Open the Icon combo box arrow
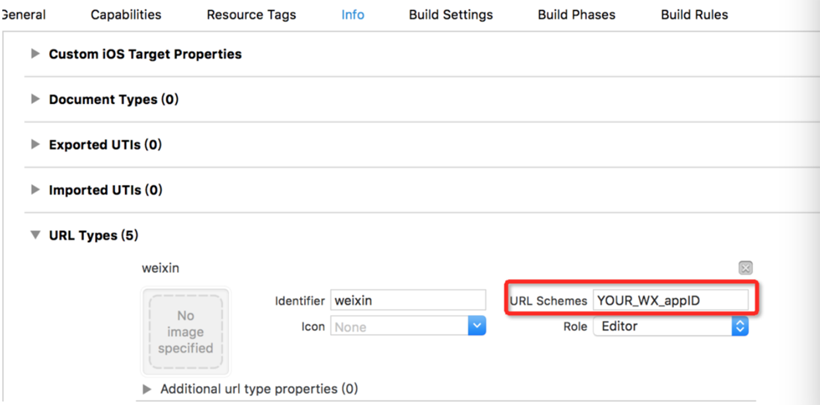Screen dimensions: 820x405 click(x=477, y=326)
